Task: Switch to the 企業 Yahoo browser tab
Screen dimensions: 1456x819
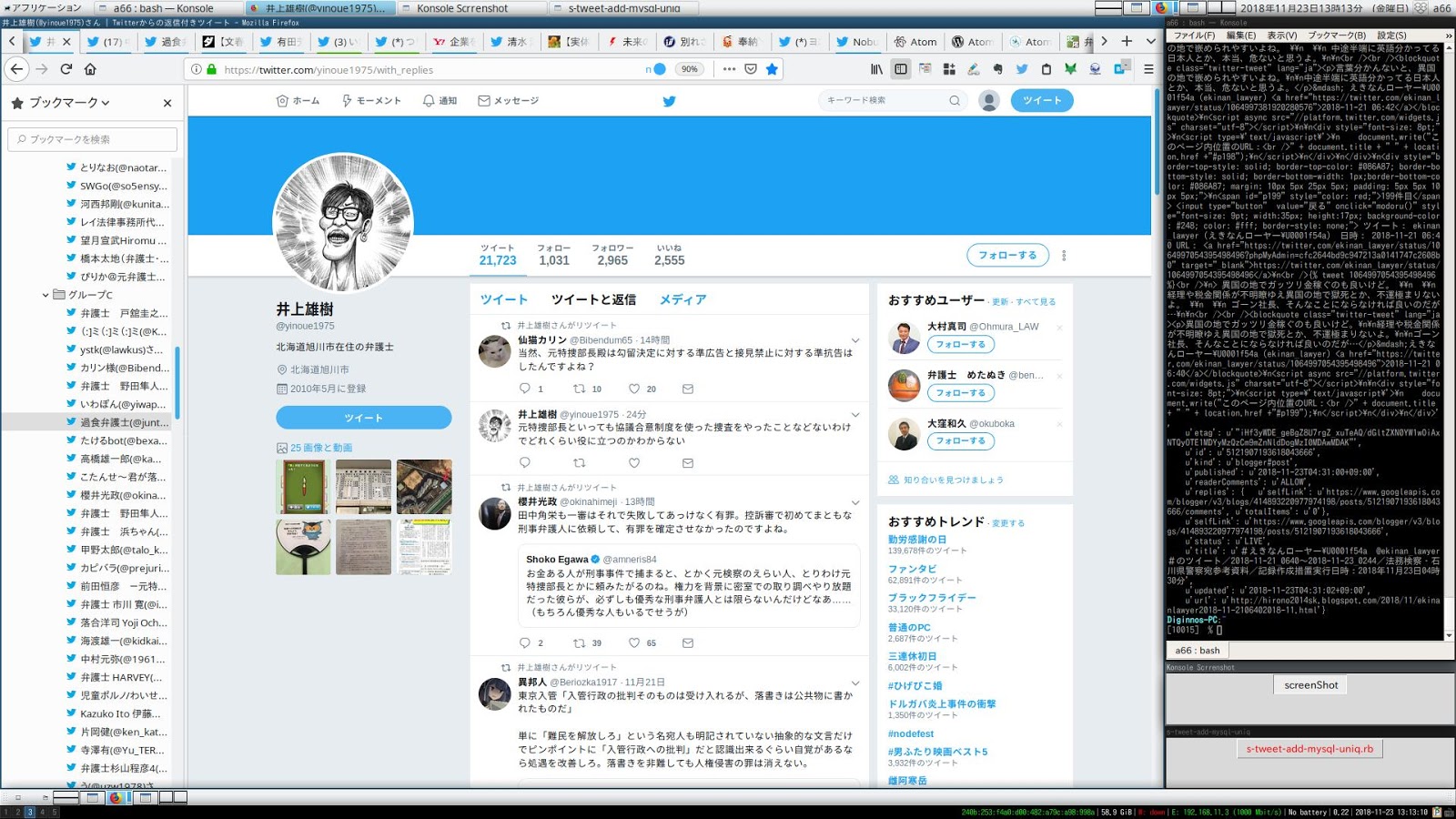Action: (x=452, y=42)
